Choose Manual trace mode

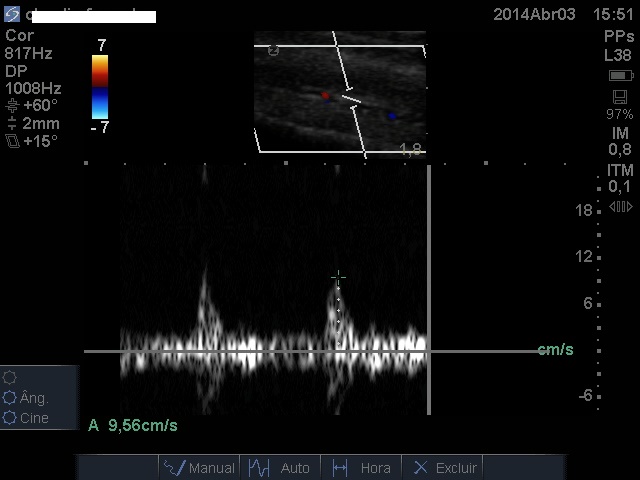click(x=200, y=467)
